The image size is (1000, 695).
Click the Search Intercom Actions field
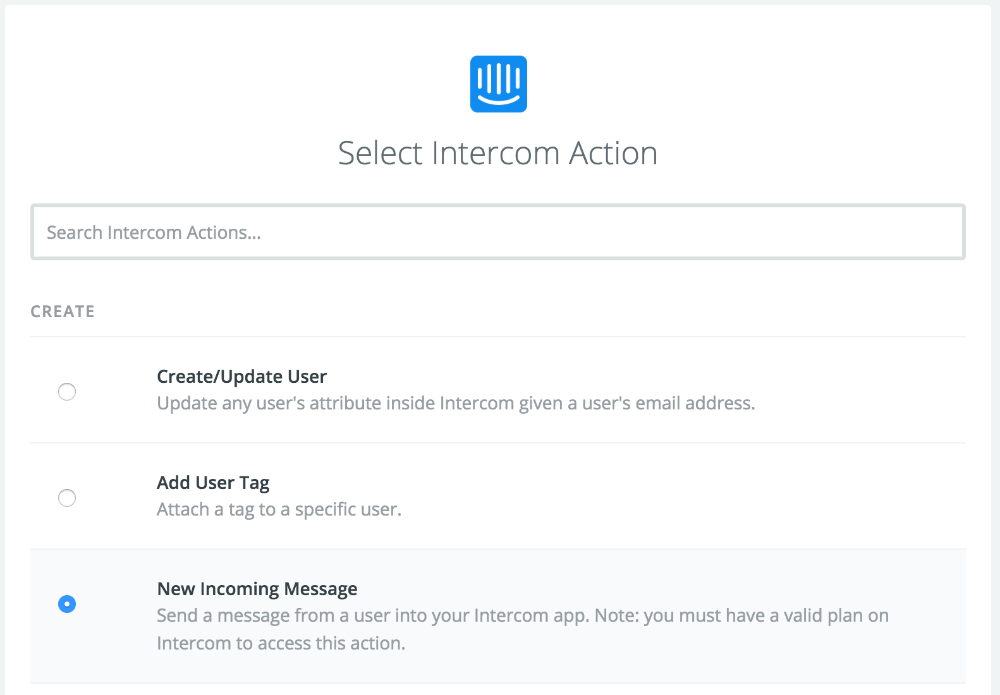coord(498,232)
